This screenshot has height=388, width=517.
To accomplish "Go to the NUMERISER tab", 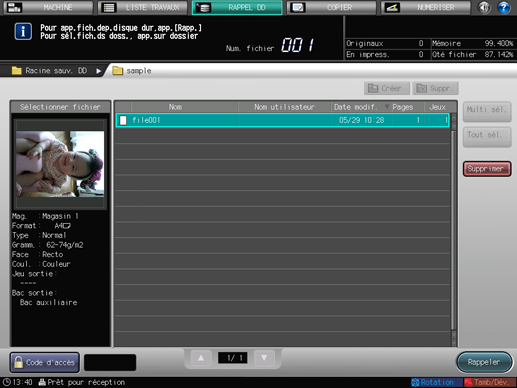I will 426,7.
